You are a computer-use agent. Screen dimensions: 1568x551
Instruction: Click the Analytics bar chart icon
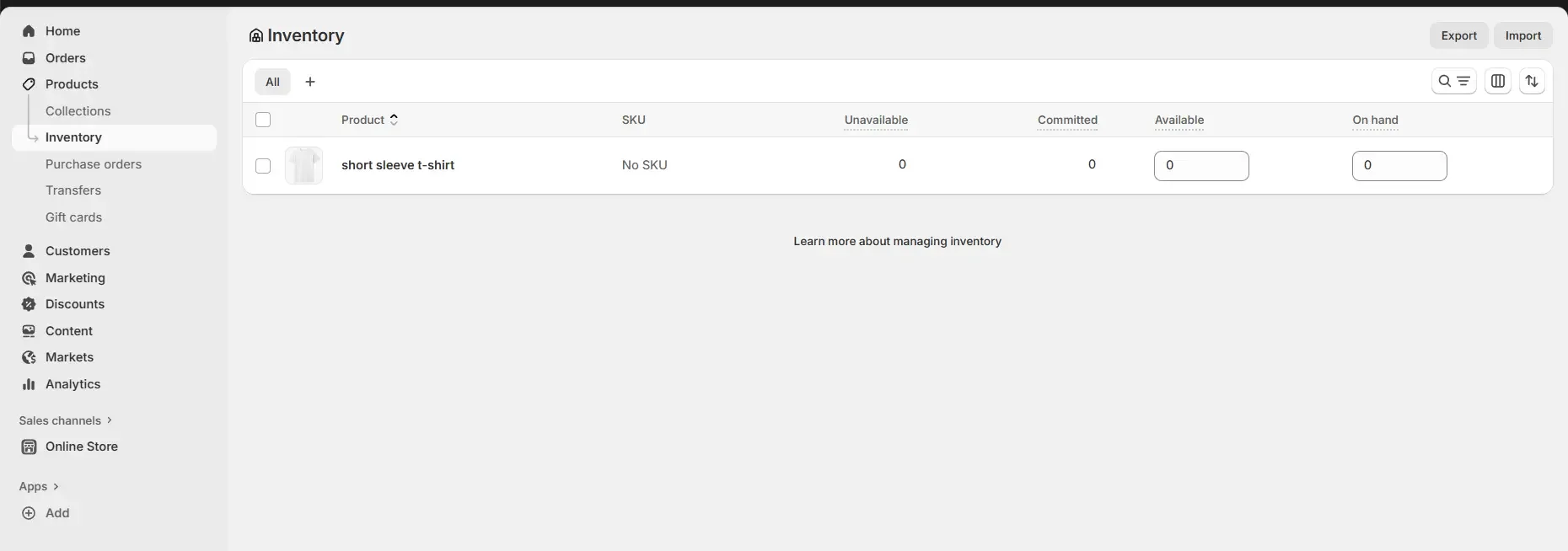click(29, 384)
